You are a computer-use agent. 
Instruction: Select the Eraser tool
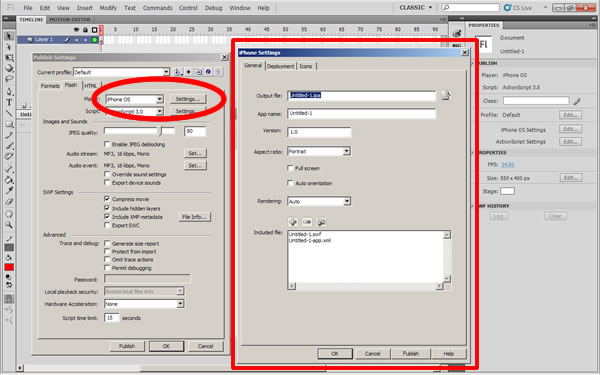[x=9, y=201]
